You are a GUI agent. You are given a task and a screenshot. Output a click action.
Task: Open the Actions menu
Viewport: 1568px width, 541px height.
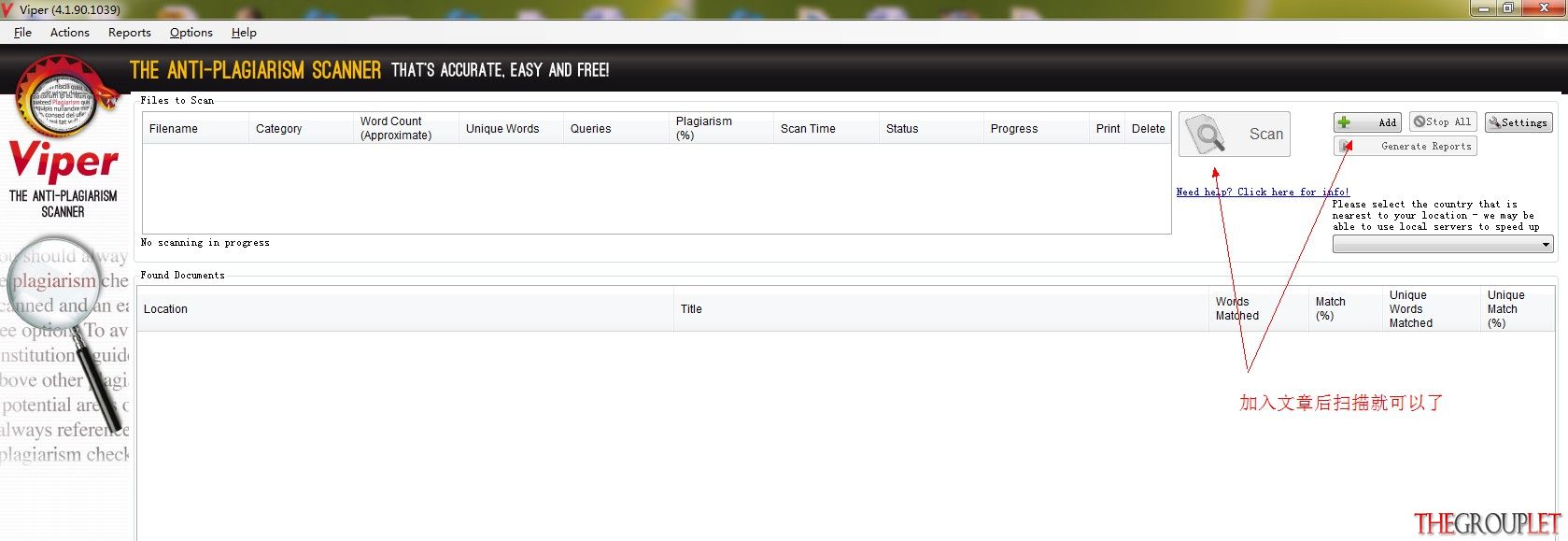tap(70, 33)
